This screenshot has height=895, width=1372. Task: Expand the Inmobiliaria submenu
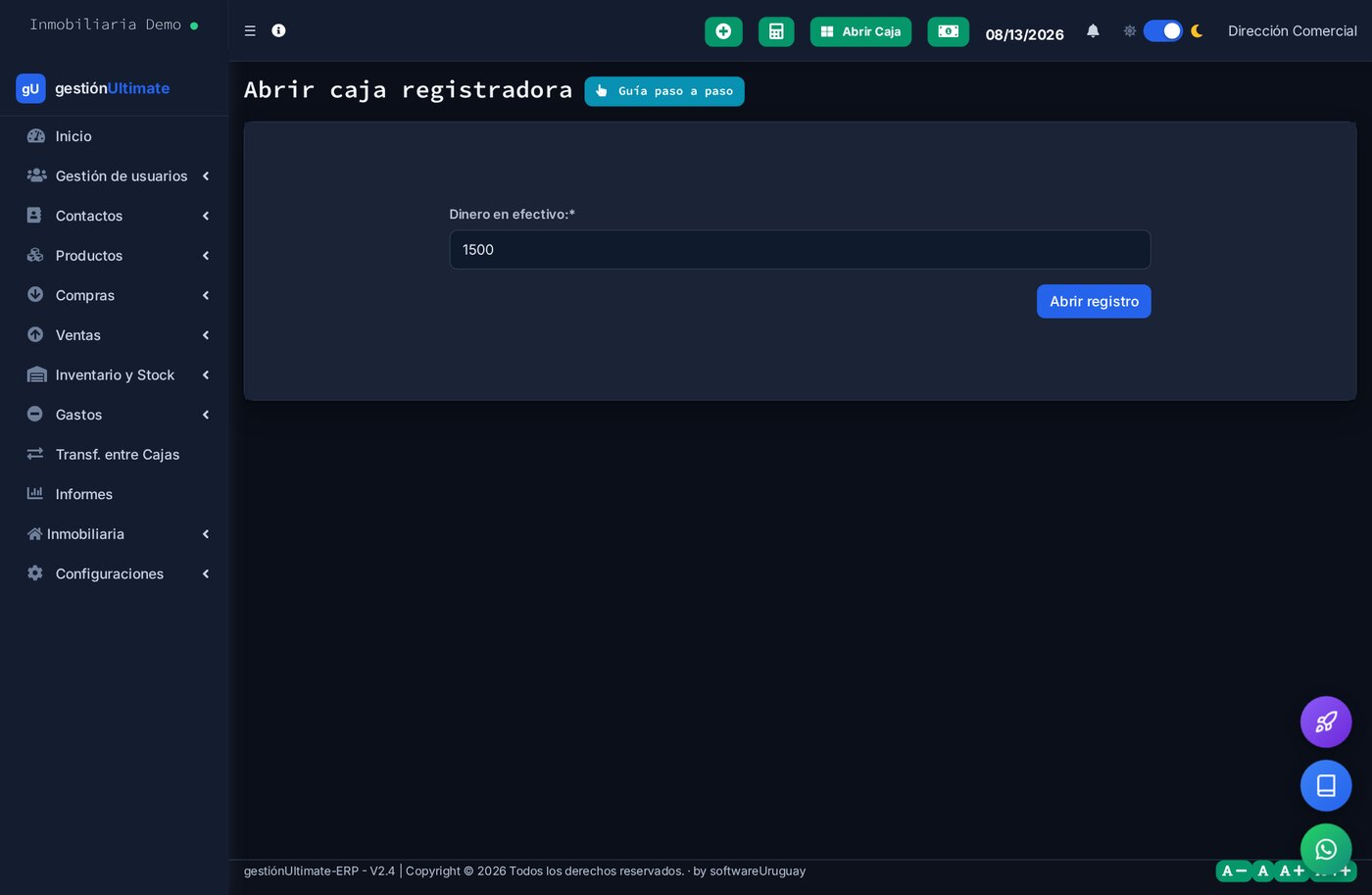[x=114, y=534]
